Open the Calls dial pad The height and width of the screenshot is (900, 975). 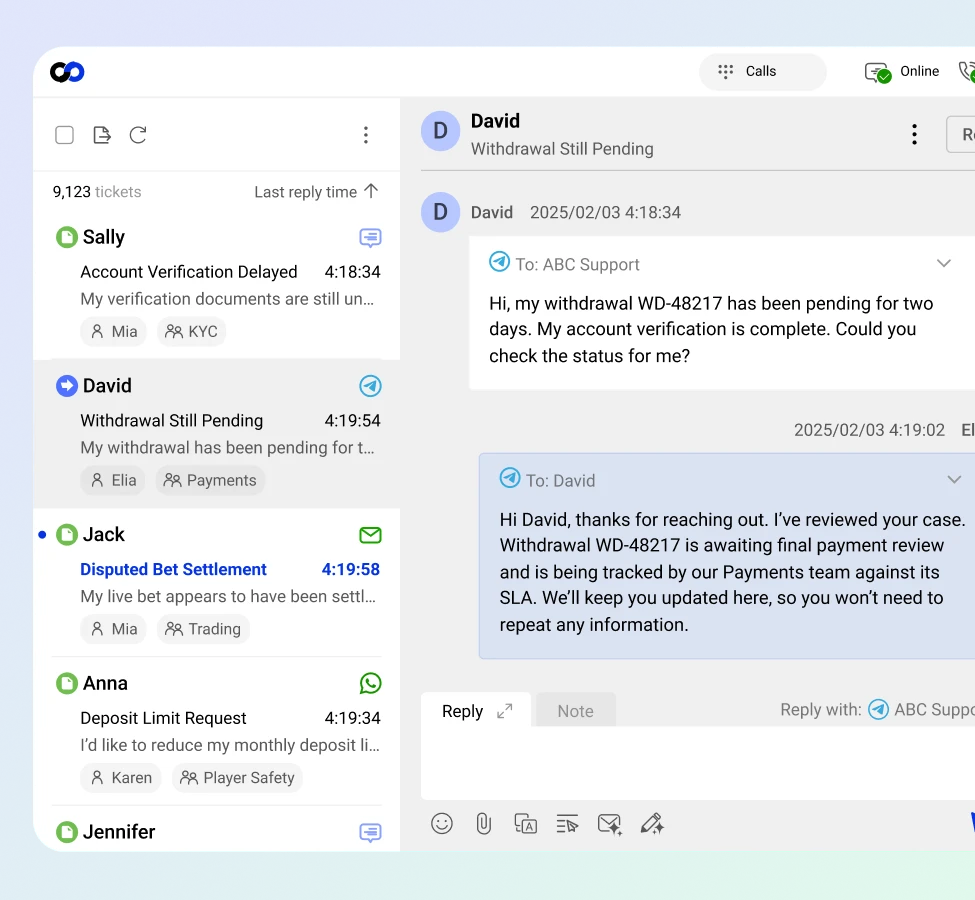tap(762, 72)
